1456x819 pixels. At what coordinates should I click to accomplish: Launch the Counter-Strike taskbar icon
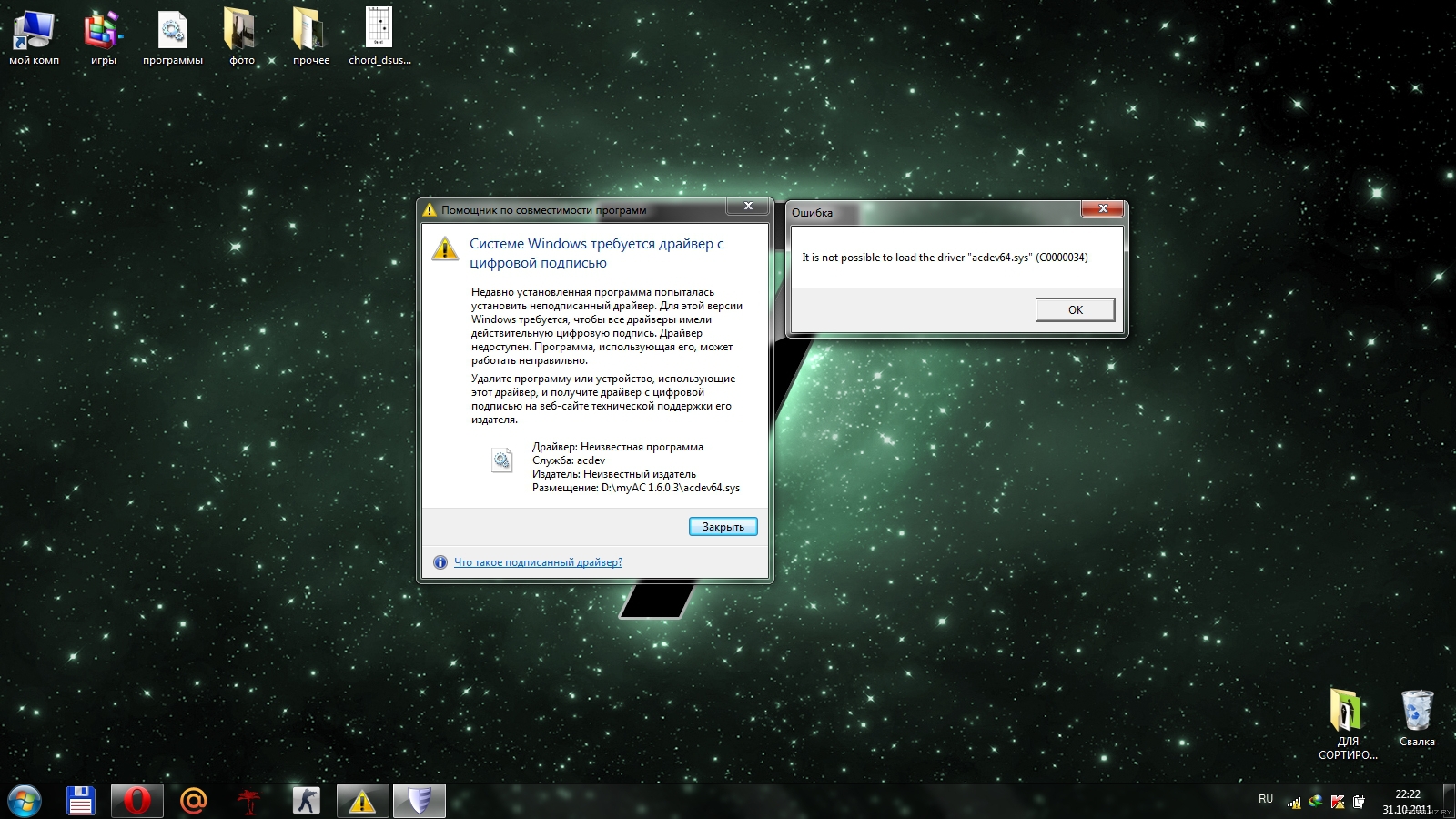[x=307, y=801]
